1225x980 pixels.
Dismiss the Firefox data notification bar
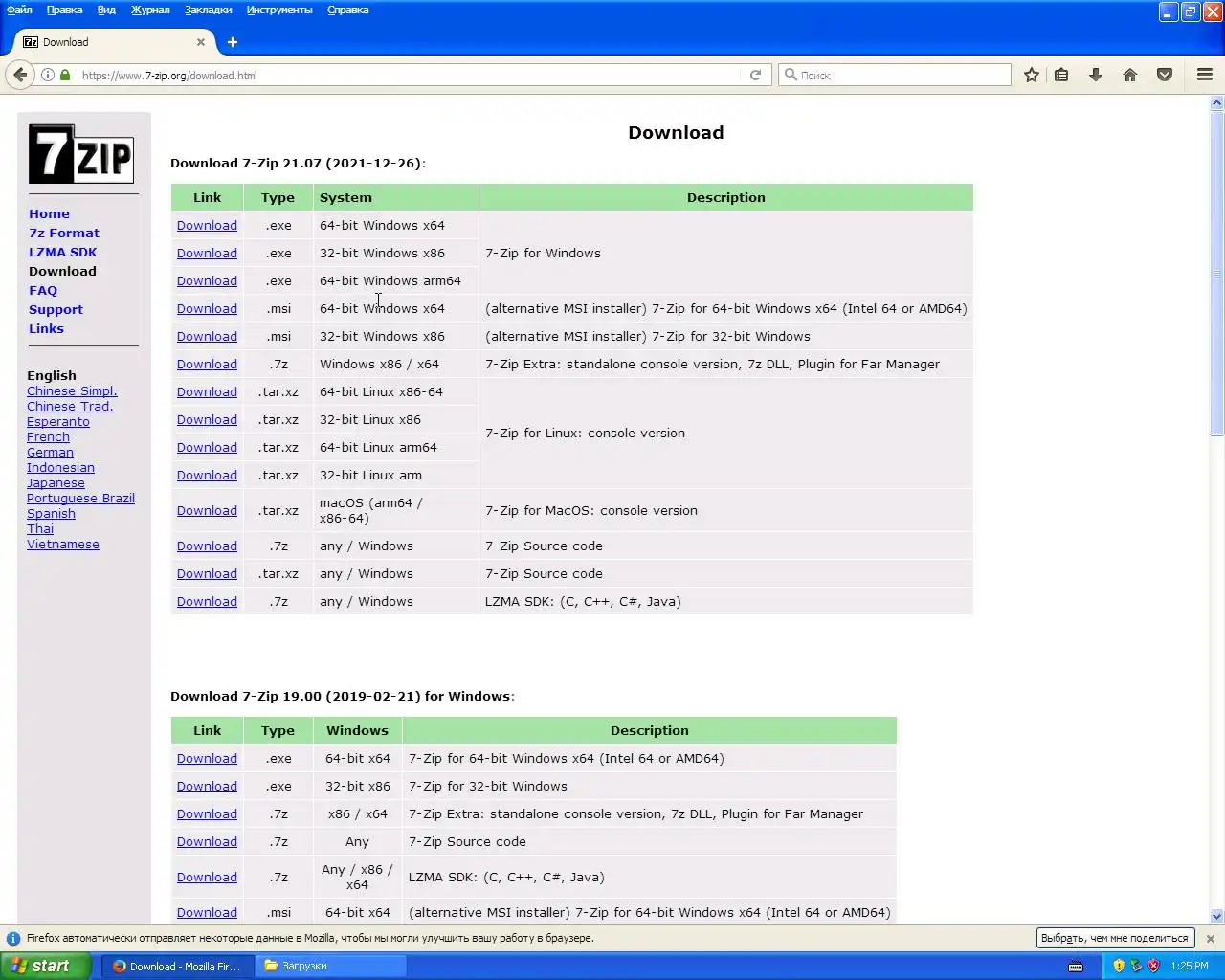pyautogui.click(x=1210, y=939)
